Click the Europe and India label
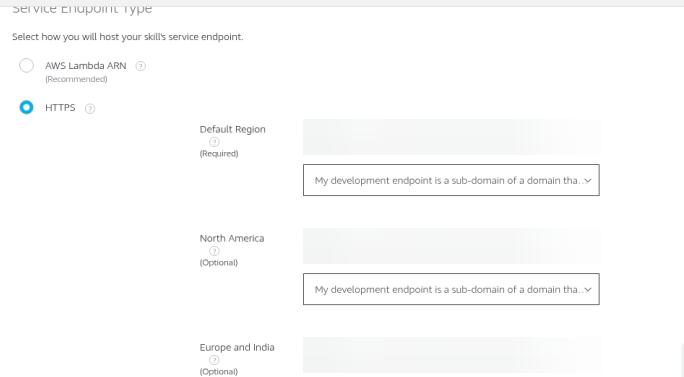The image size is (684, 377). 237,347
